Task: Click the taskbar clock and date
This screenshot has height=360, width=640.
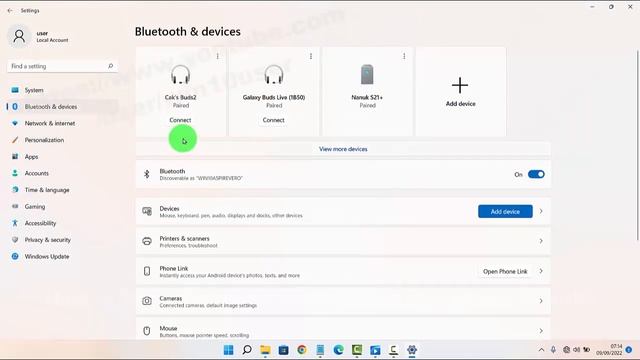Action: (609, 350)
